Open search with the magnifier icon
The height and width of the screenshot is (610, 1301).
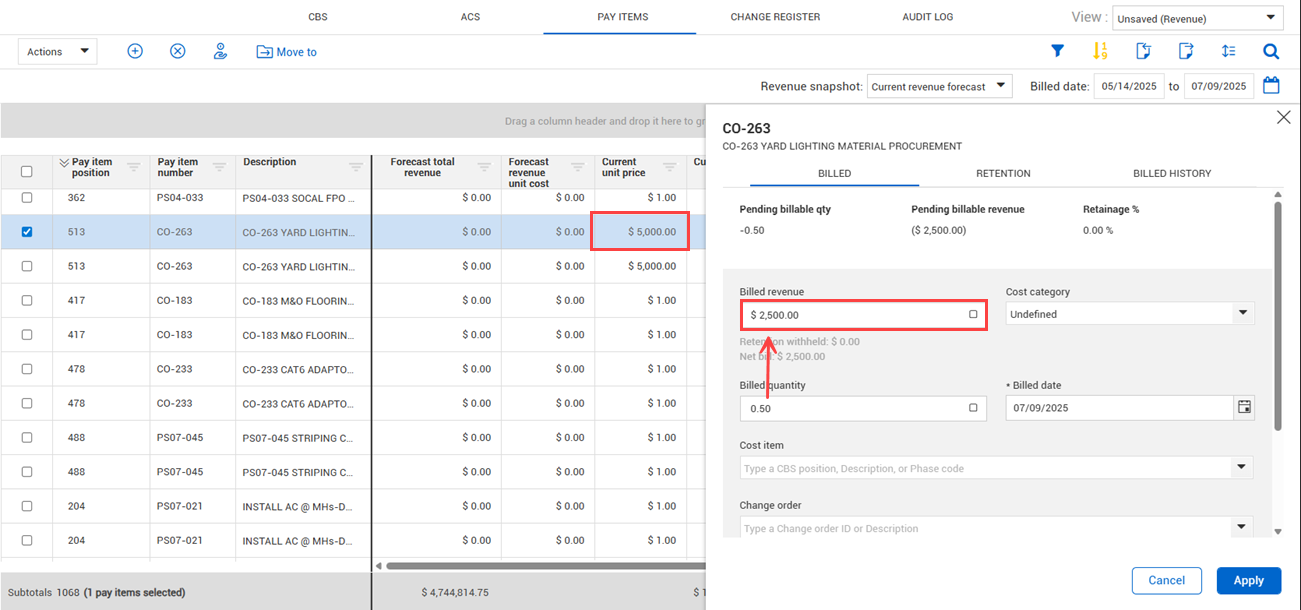(1271, 51)
